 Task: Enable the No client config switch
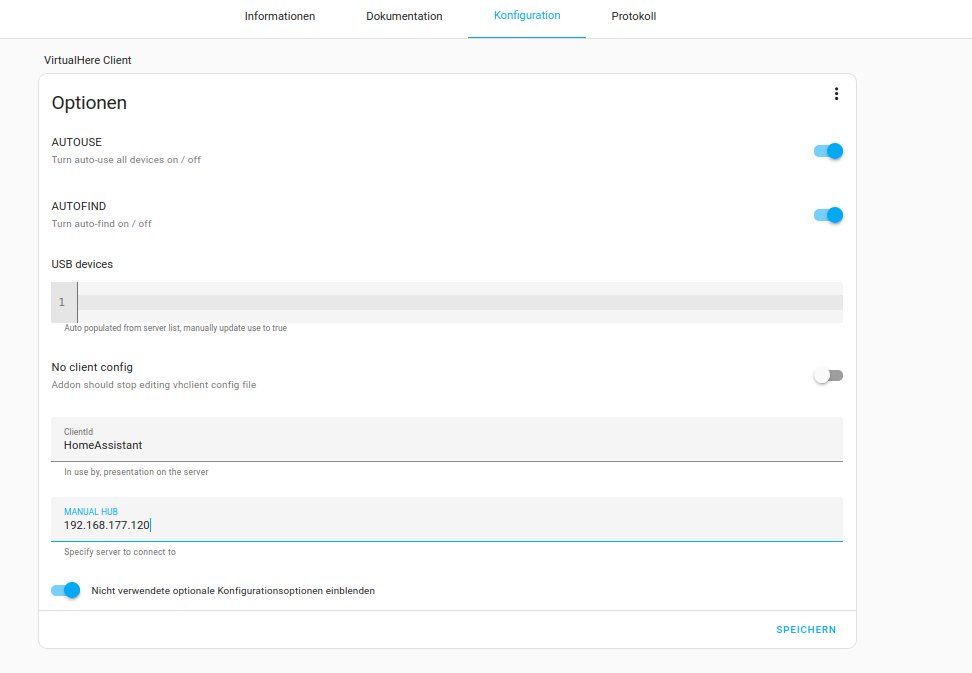pos(828,376)
